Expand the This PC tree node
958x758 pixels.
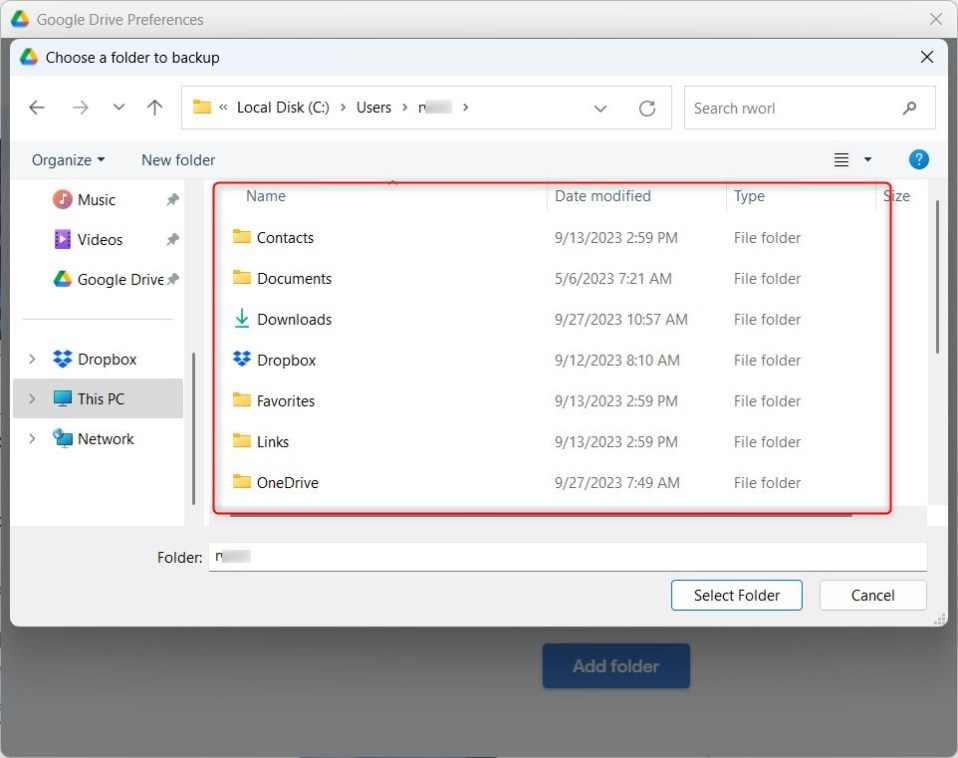pos(32,399)
